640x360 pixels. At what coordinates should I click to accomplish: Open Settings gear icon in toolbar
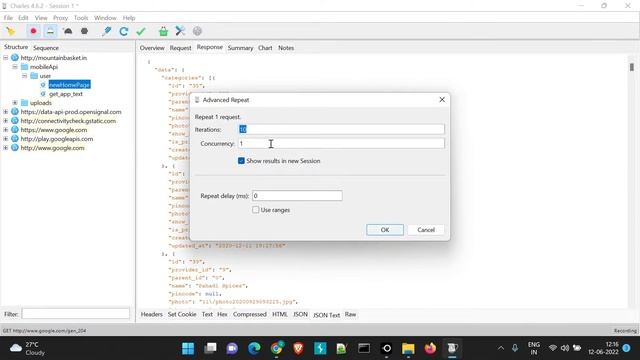click(197, 31)
